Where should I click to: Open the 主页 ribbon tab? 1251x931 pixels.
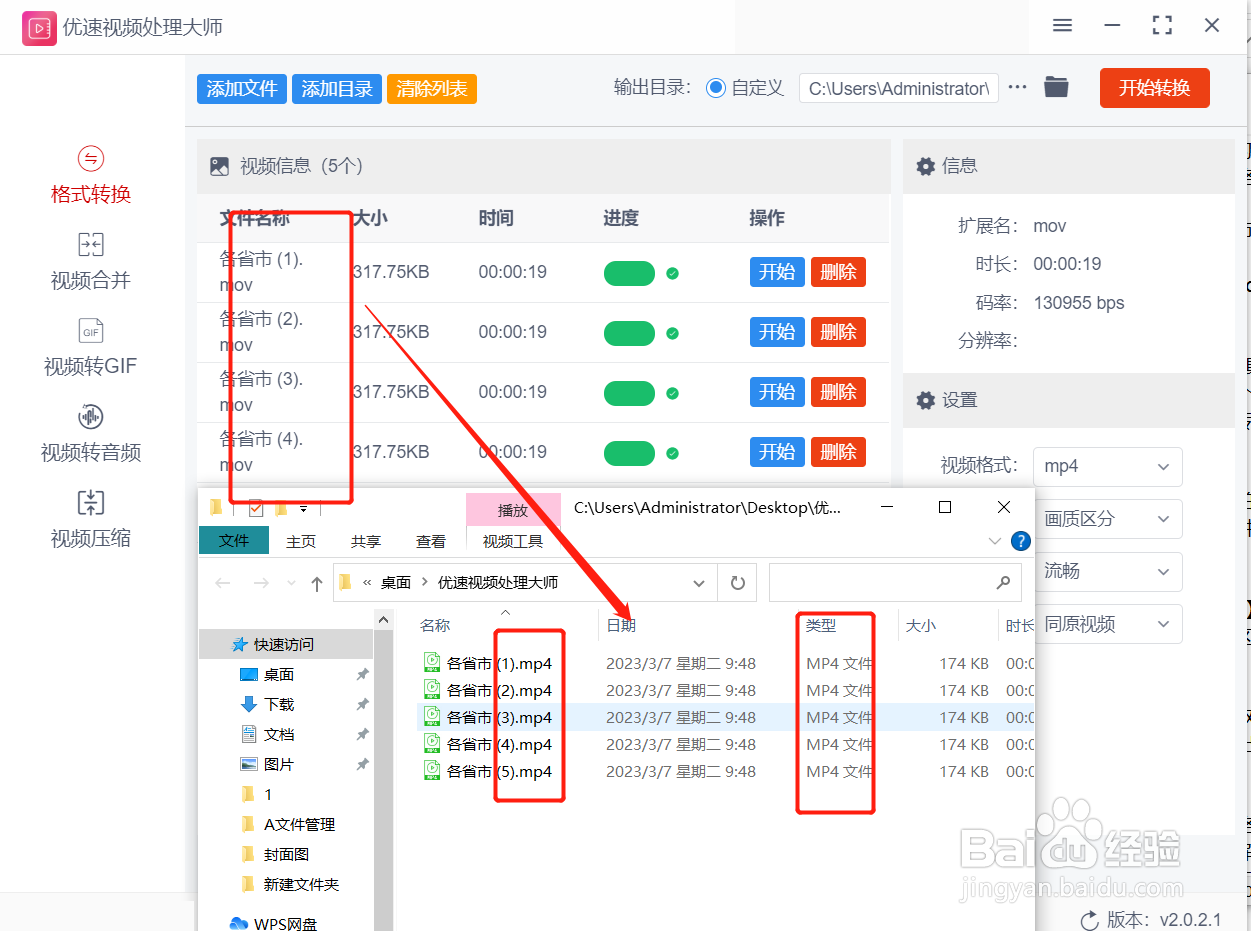[301, 541]
